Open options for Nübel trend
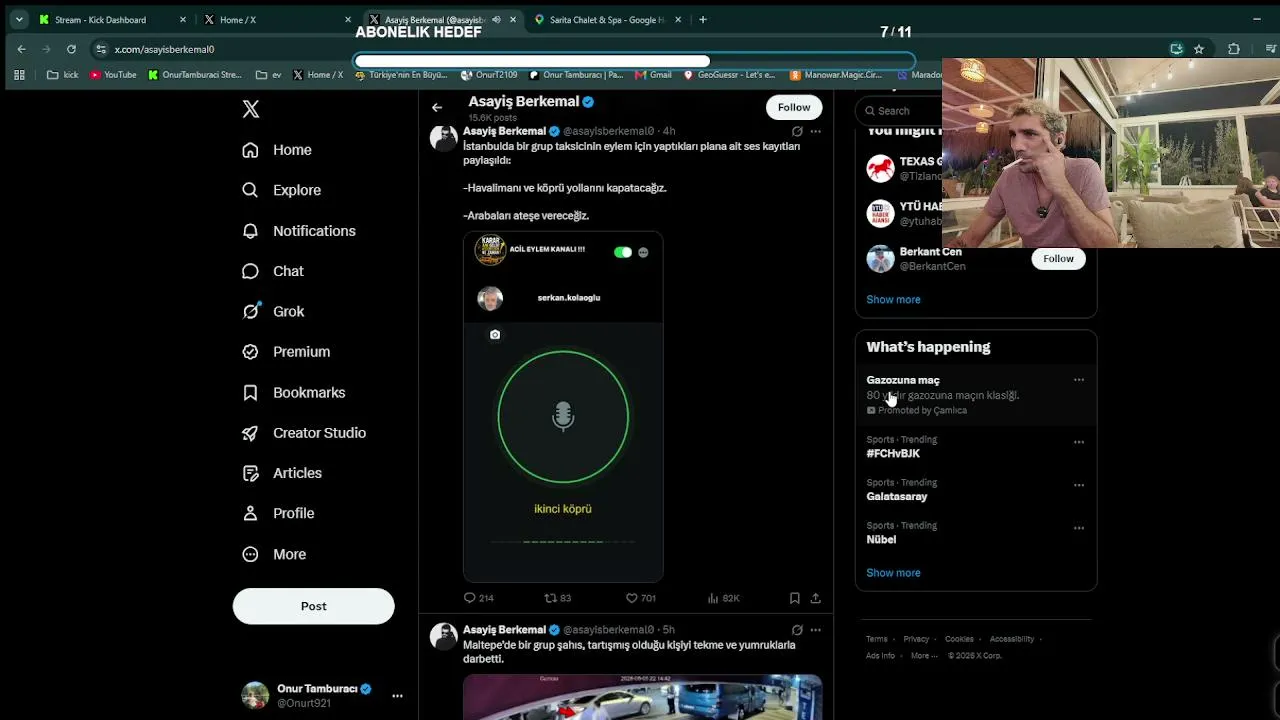 click(x=1079, y=528)
